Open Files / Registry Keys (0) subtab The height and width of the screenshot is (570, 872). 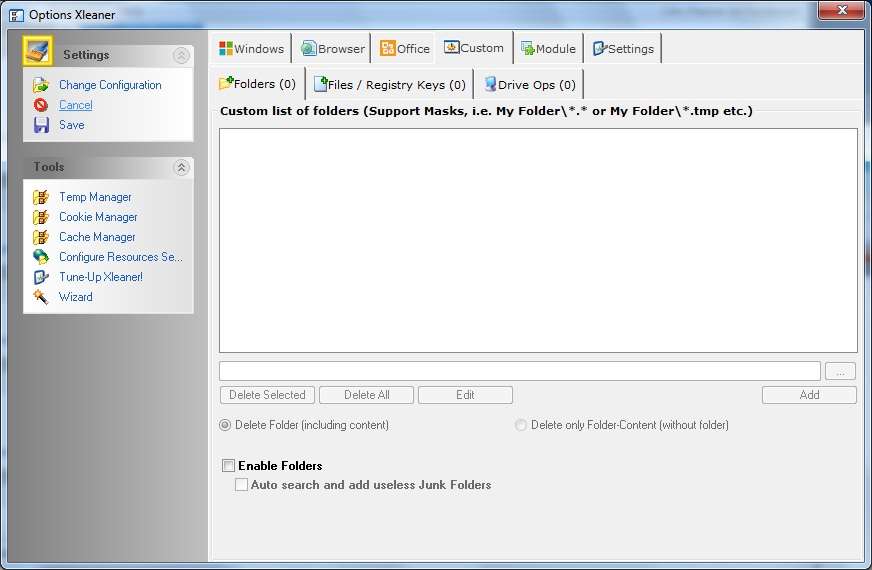(390, 85)
